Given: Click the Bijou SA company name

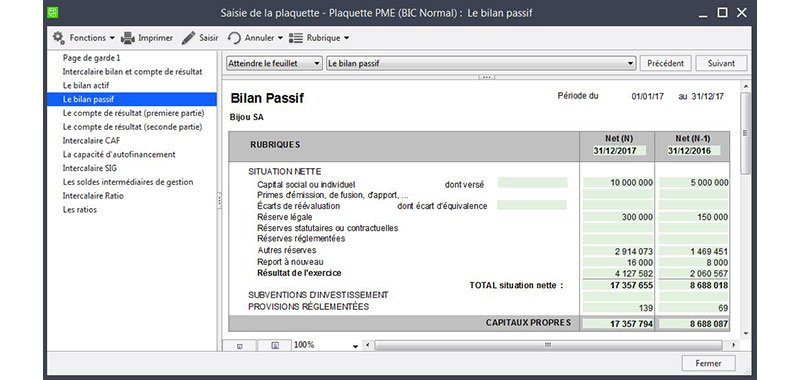Looking at the screenshot, I should point(247,117).
